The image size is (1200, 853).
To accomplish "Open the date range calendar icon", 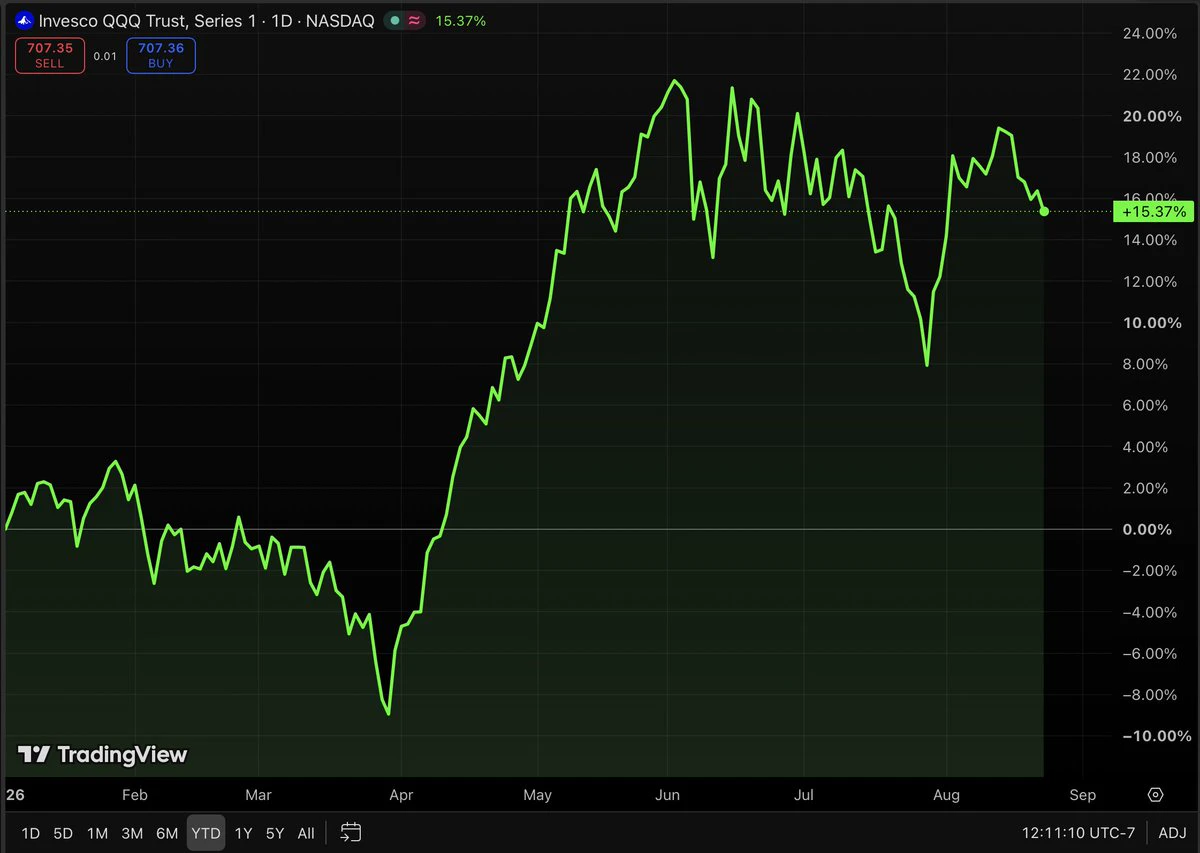I will (x=350, y=832).
